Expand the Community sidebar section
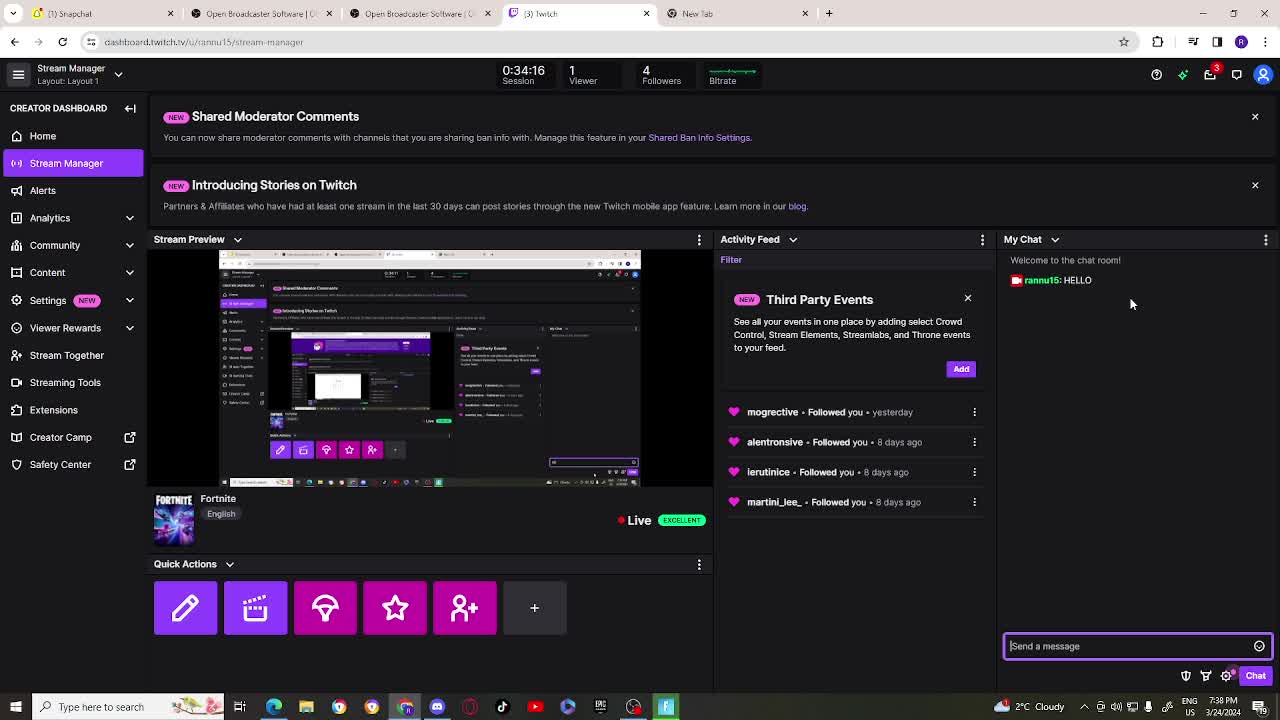Image resolution: width=1280 pixels, height=720 pixels. [129, 245]
